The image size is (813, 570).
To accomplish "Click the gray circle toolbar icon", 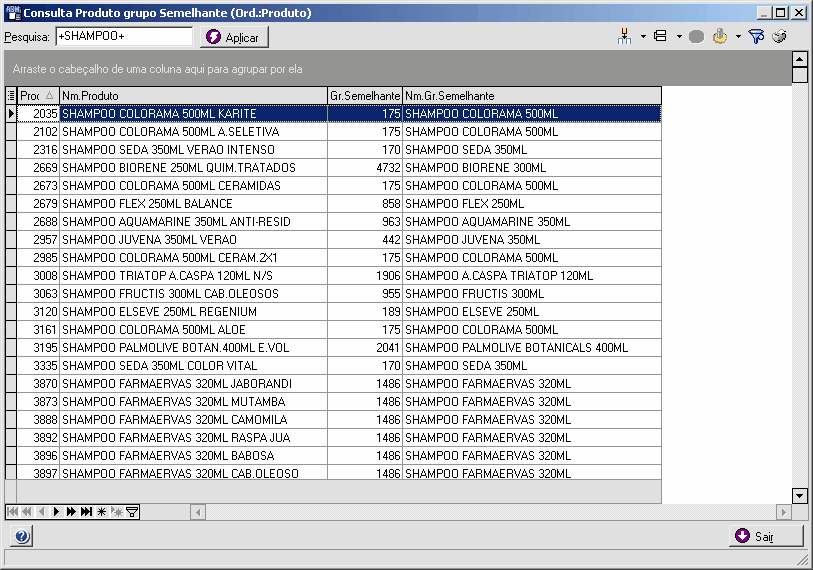I will click(x=696, y=36).
